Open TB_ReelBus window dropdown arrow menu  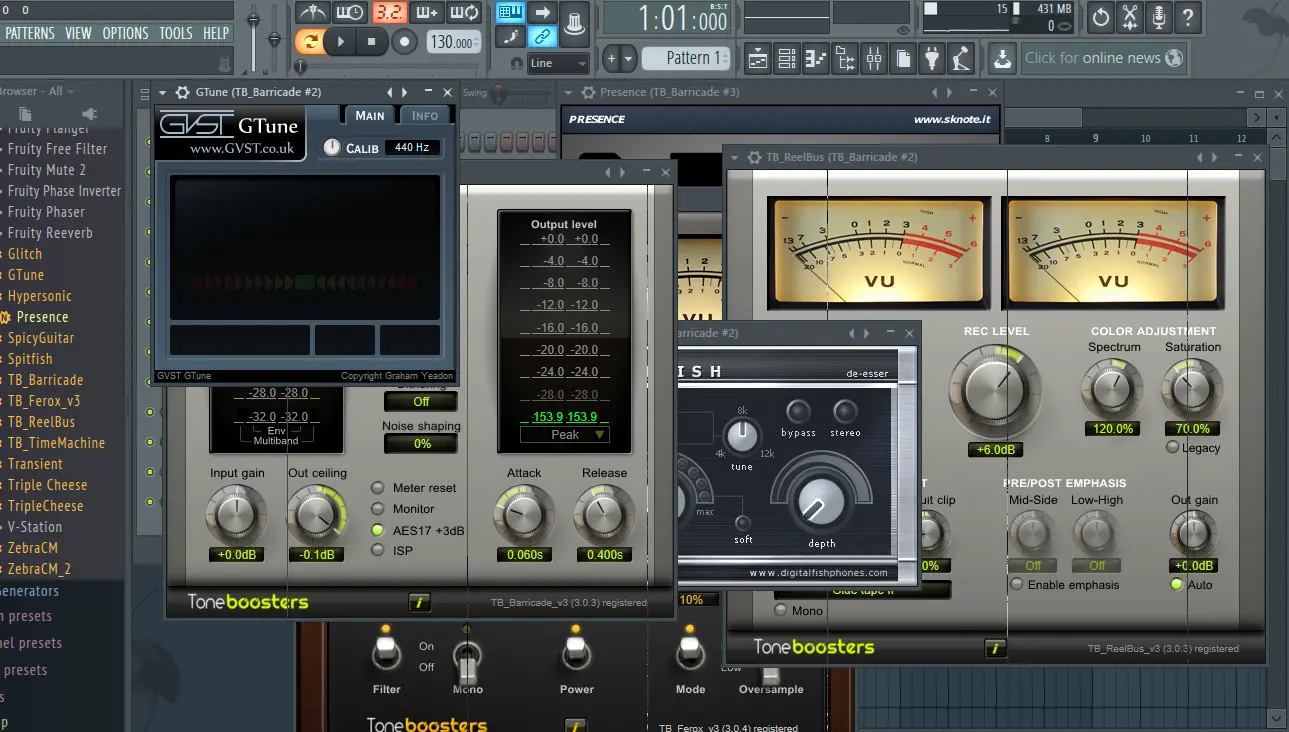pyautogui.click(x=734, y=157)
